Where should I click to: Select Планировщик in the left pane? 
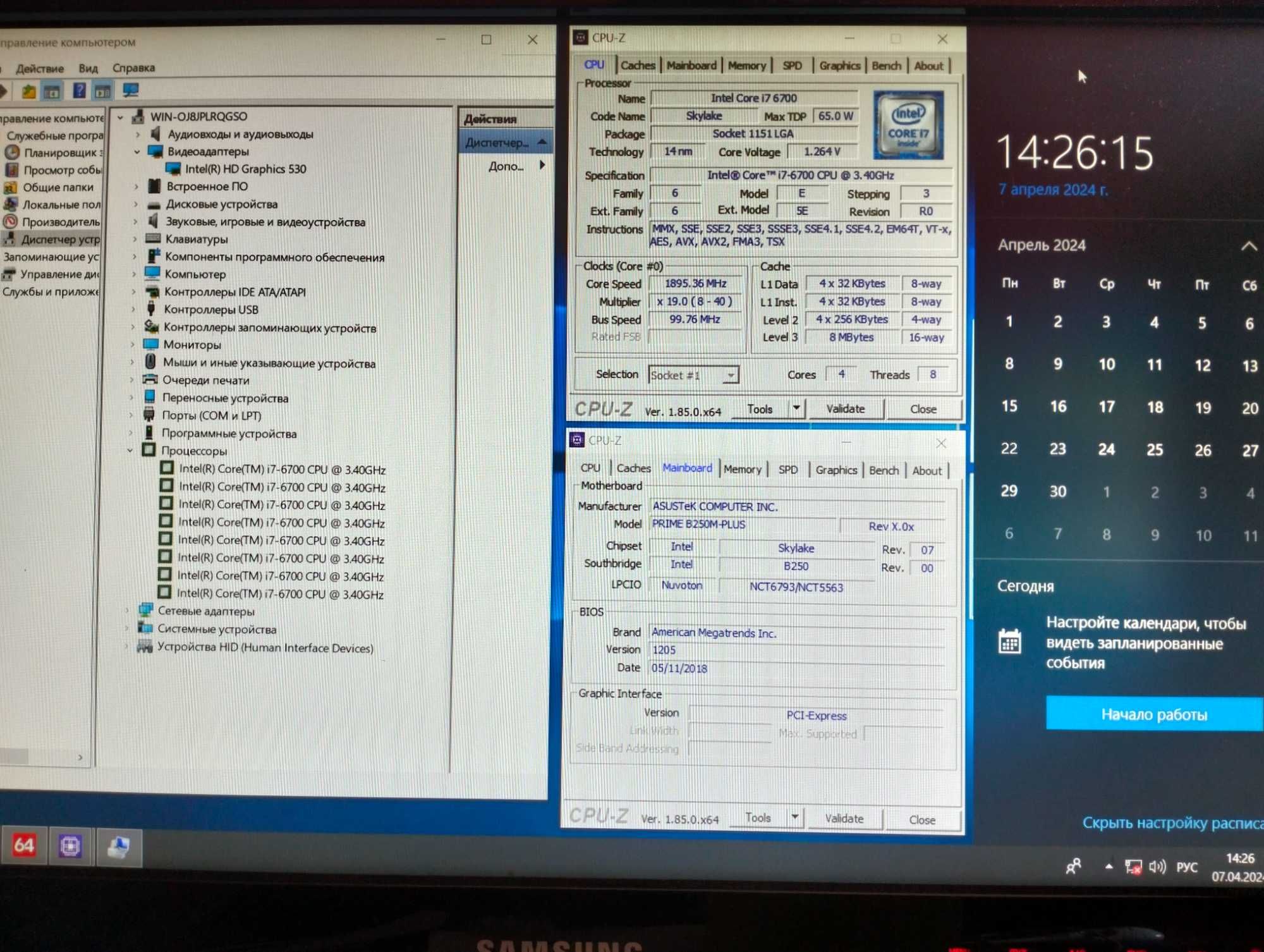[54, 152]
